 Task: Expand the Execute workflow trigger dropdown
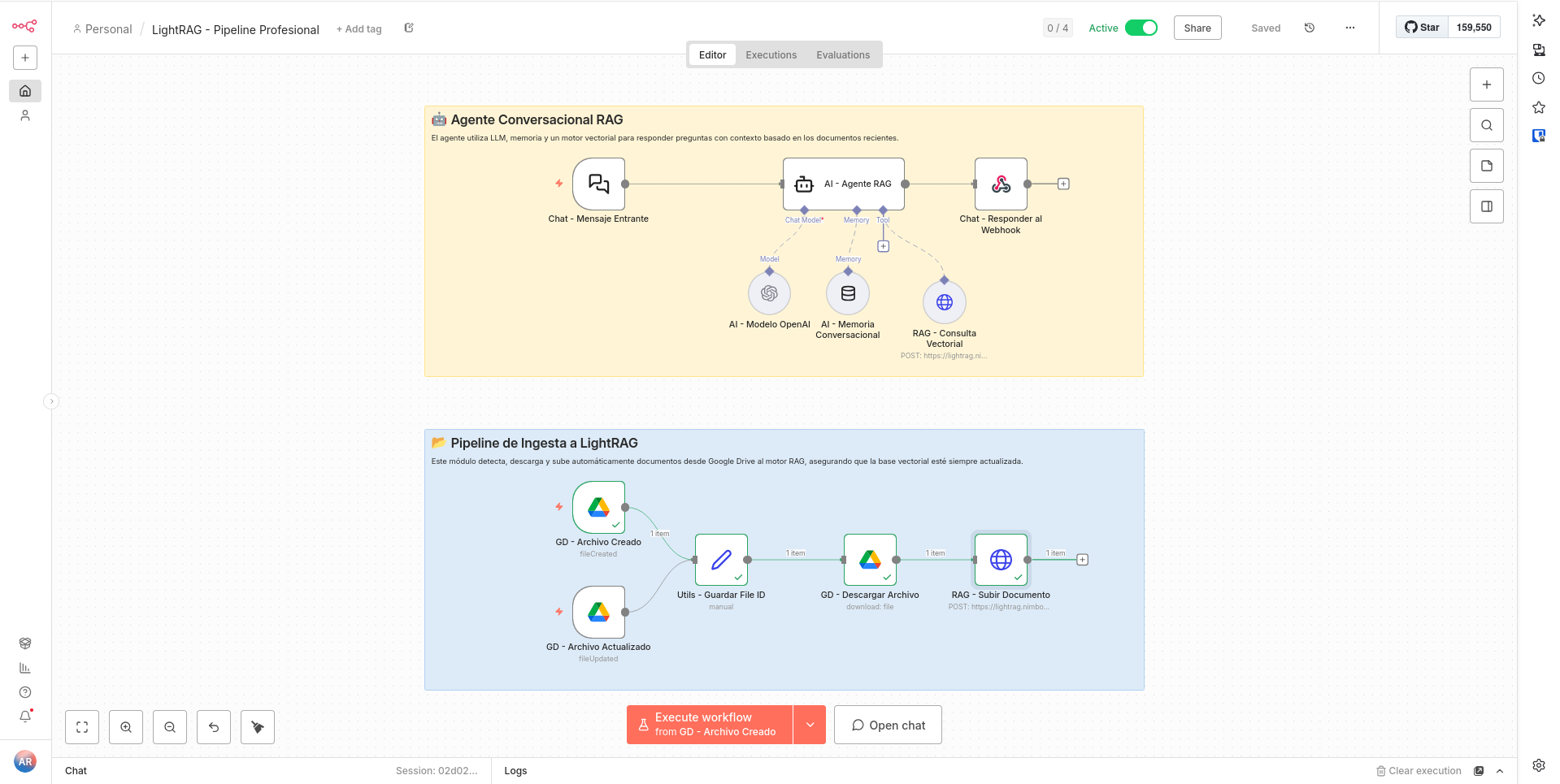point(810,725)
